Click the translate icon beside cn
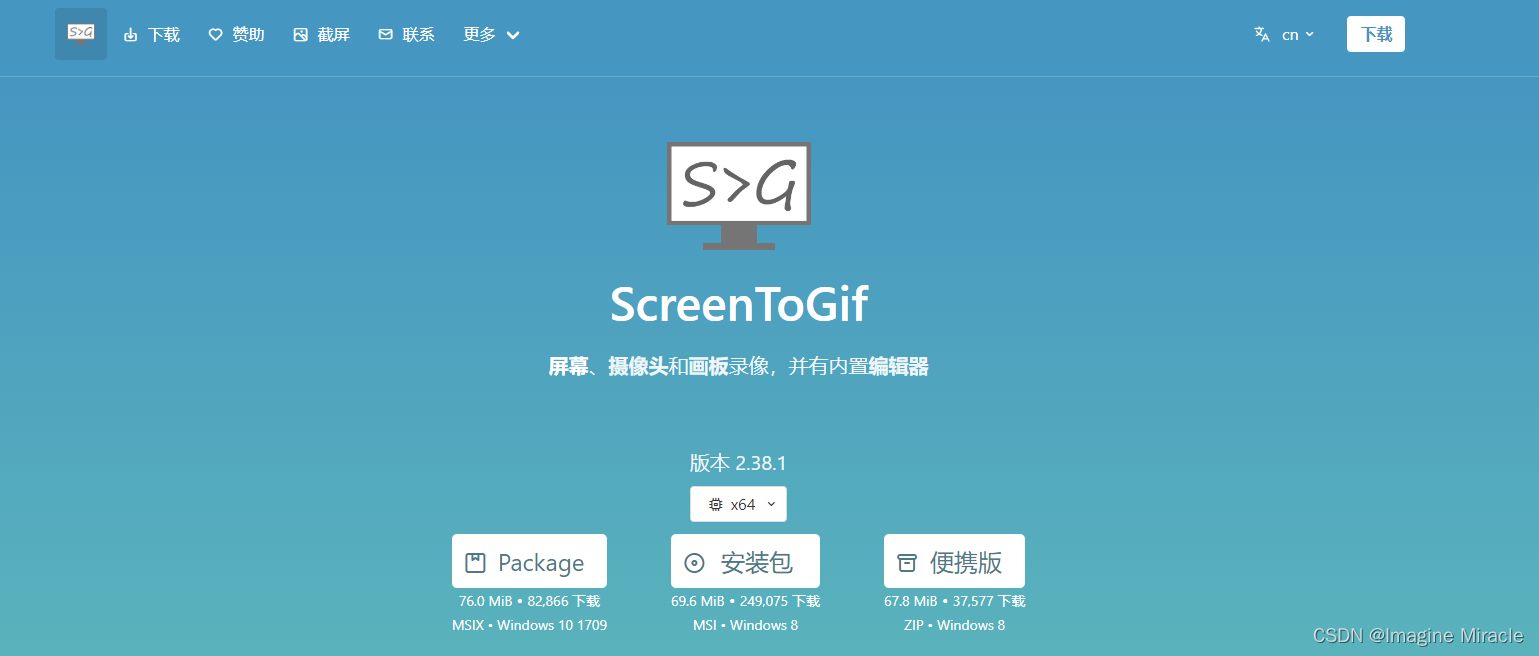This screenshot has width=1539, height=656. 1262,34
